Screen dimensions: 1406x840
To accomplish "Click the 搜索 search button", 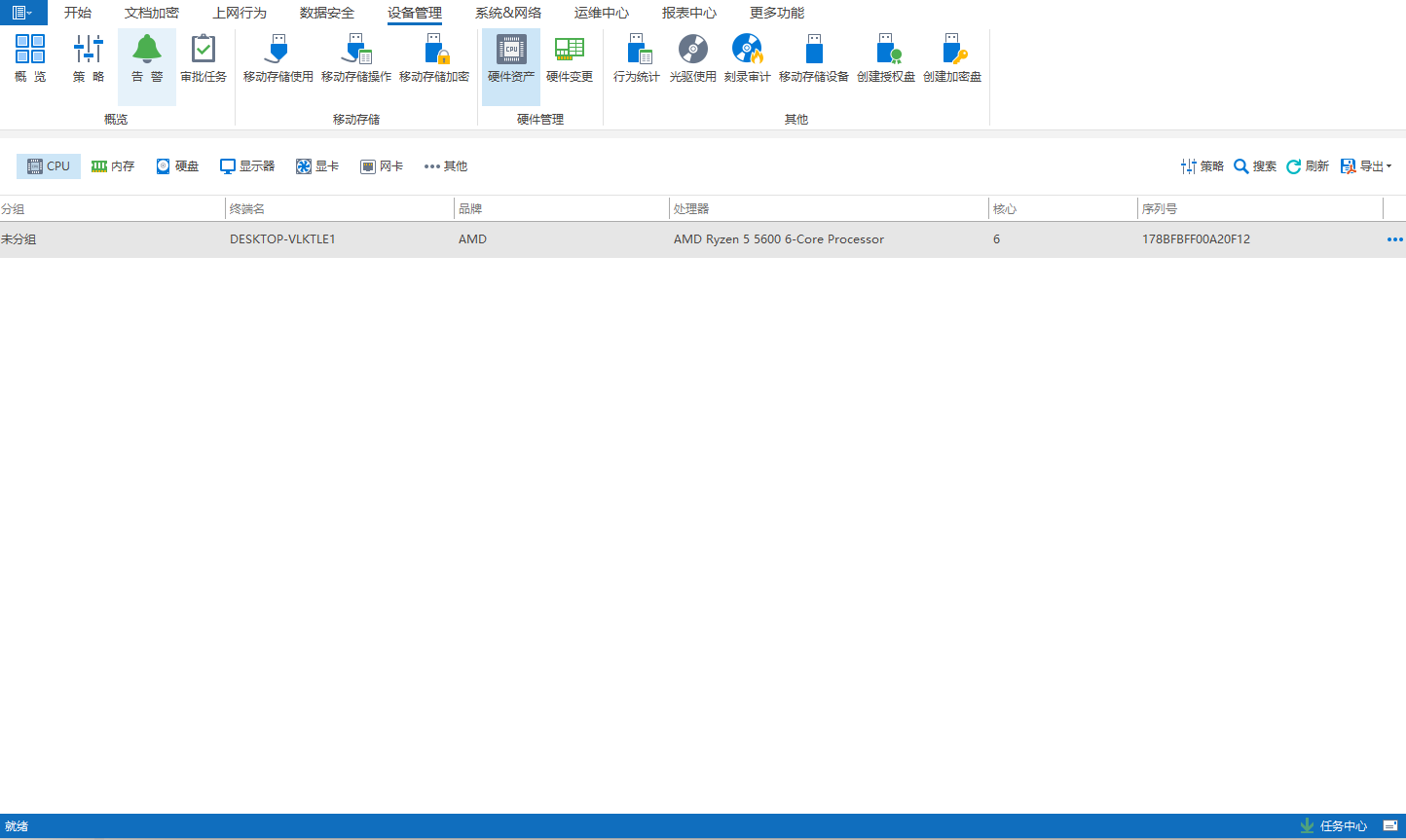I will coord(1255,166).
